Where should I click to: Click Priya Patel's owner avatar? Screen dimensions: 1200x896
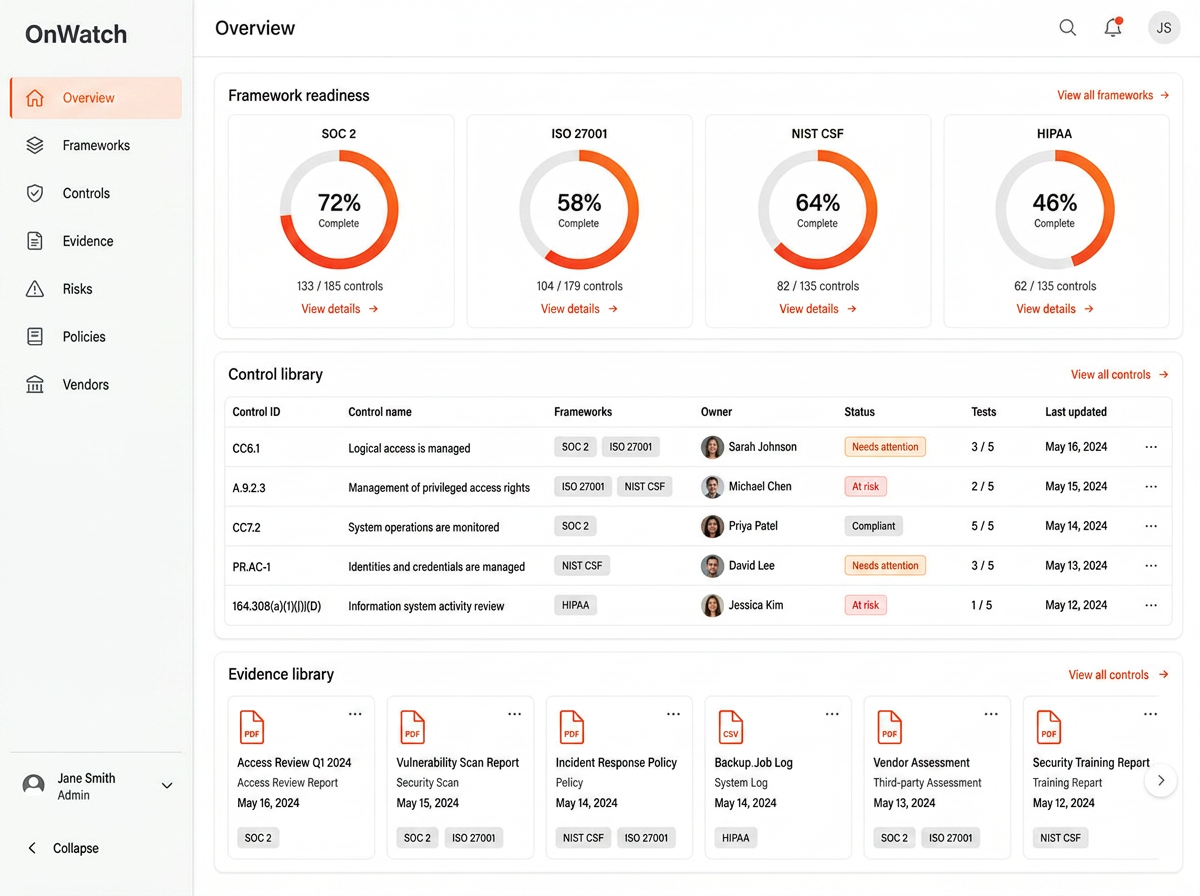[x=712, y=526]
